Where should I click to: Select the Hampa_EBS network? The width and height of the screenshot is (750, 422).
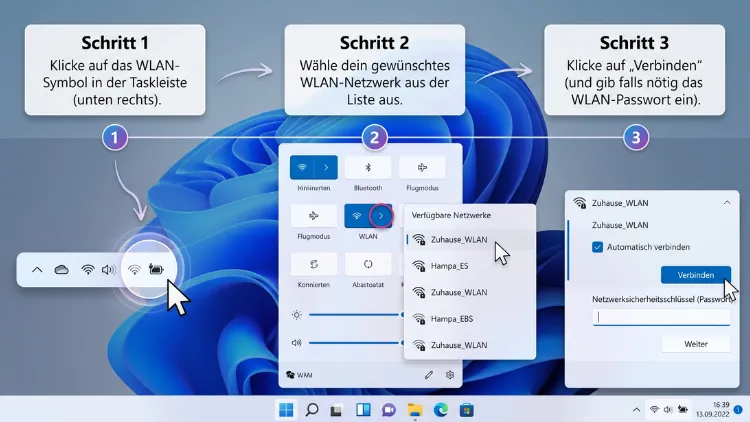point(470,319)
